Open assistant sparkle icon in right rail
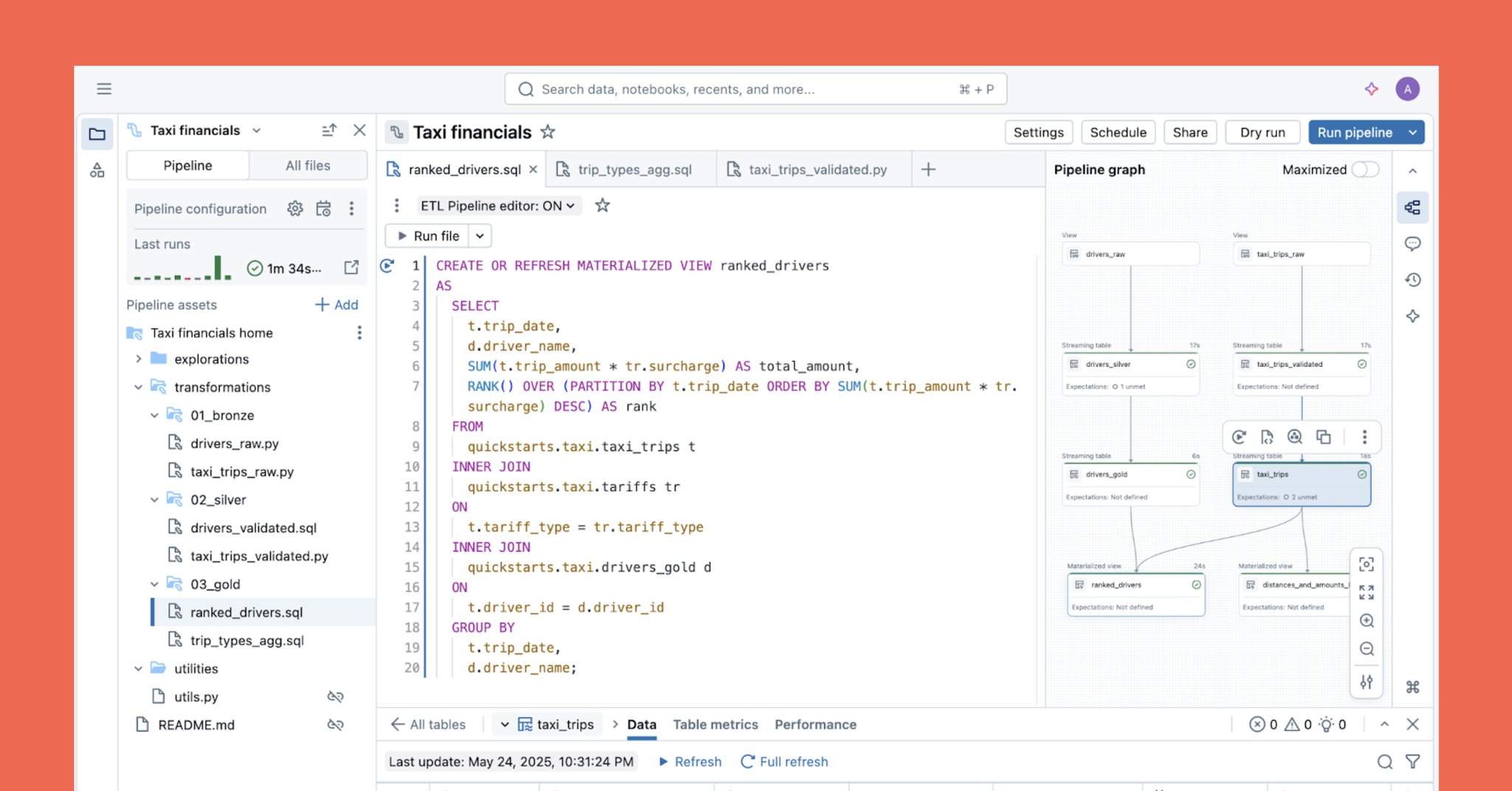Viewport: 1512px width, 791px height. pos(1412,316)
